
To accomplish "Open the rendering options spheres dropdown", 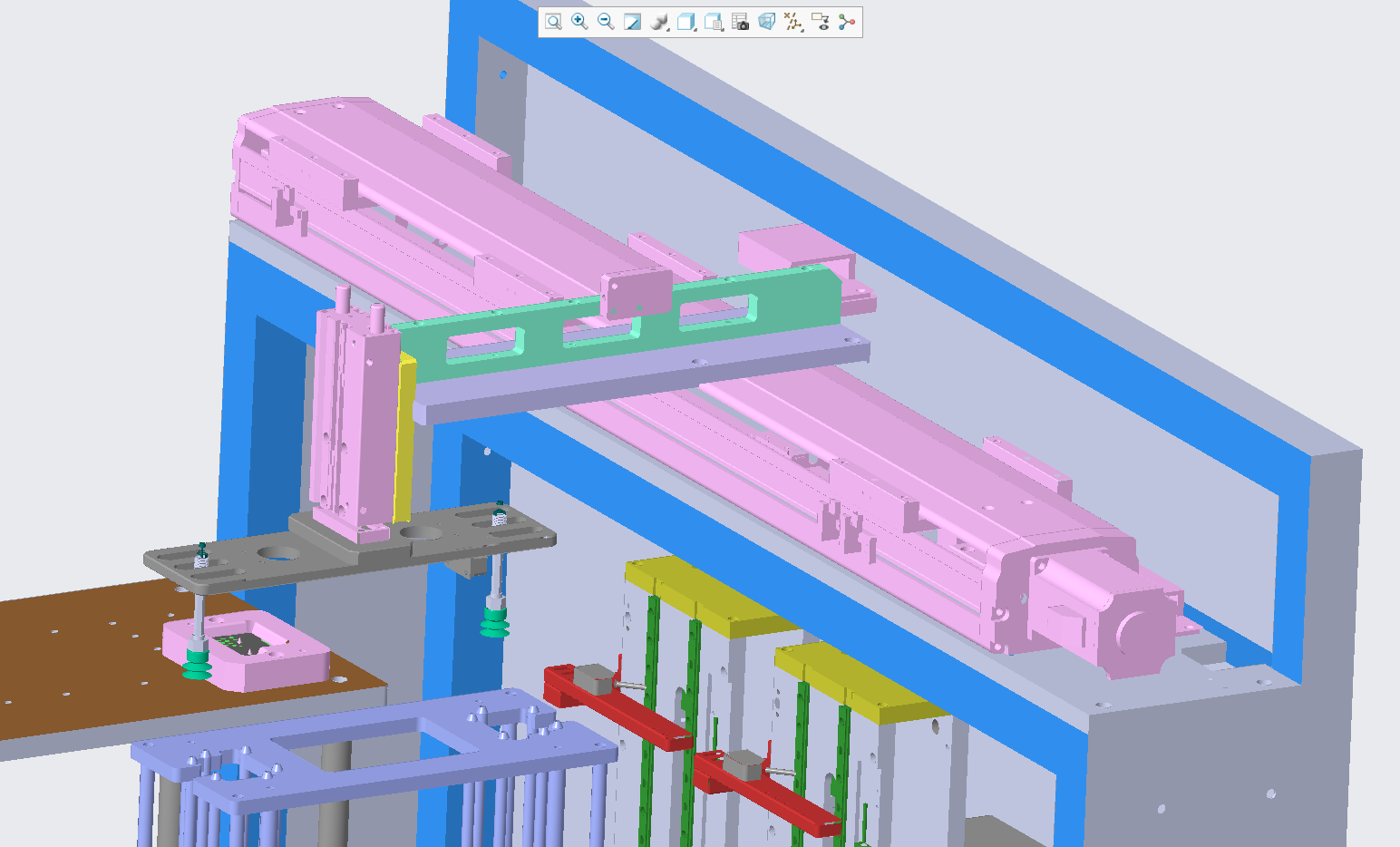I will pyautogui.click(x=660, y=22).
